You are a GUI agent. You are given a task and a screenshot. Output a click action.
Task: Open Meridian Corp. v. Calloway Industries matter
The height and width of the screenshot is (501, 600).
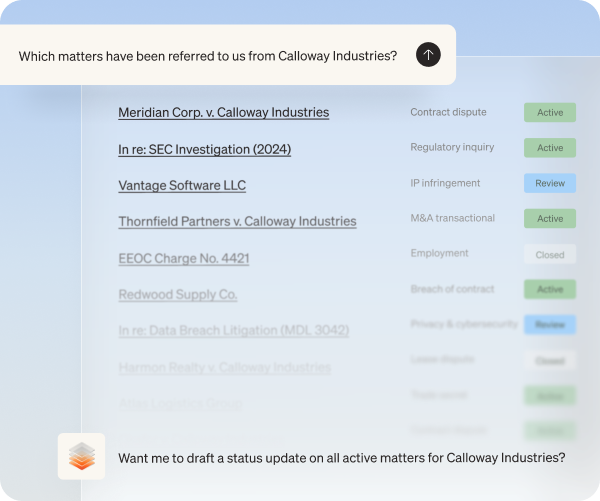(223, 113)
